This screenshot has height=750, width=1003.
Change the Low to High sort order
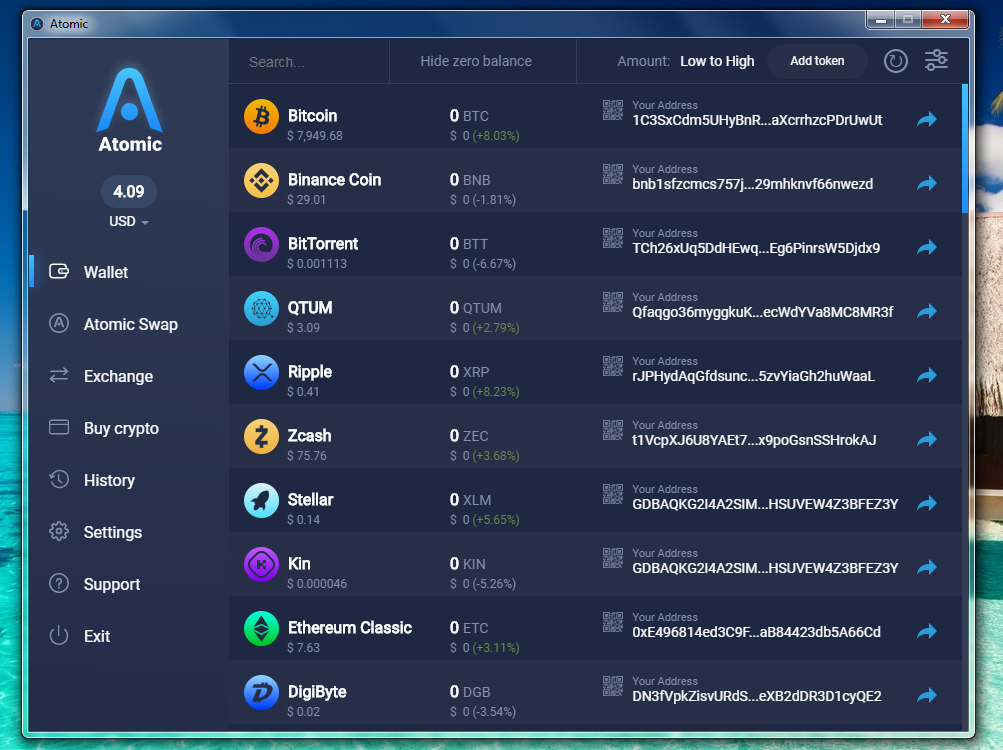click(717, 61)
